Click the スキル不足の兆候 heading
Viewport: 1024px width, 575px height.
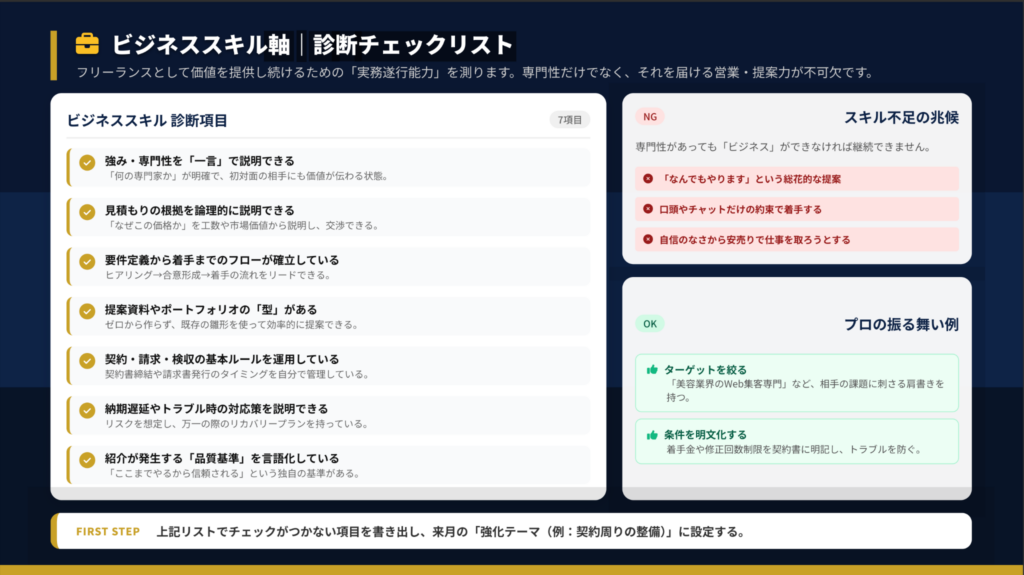[901, 117]
